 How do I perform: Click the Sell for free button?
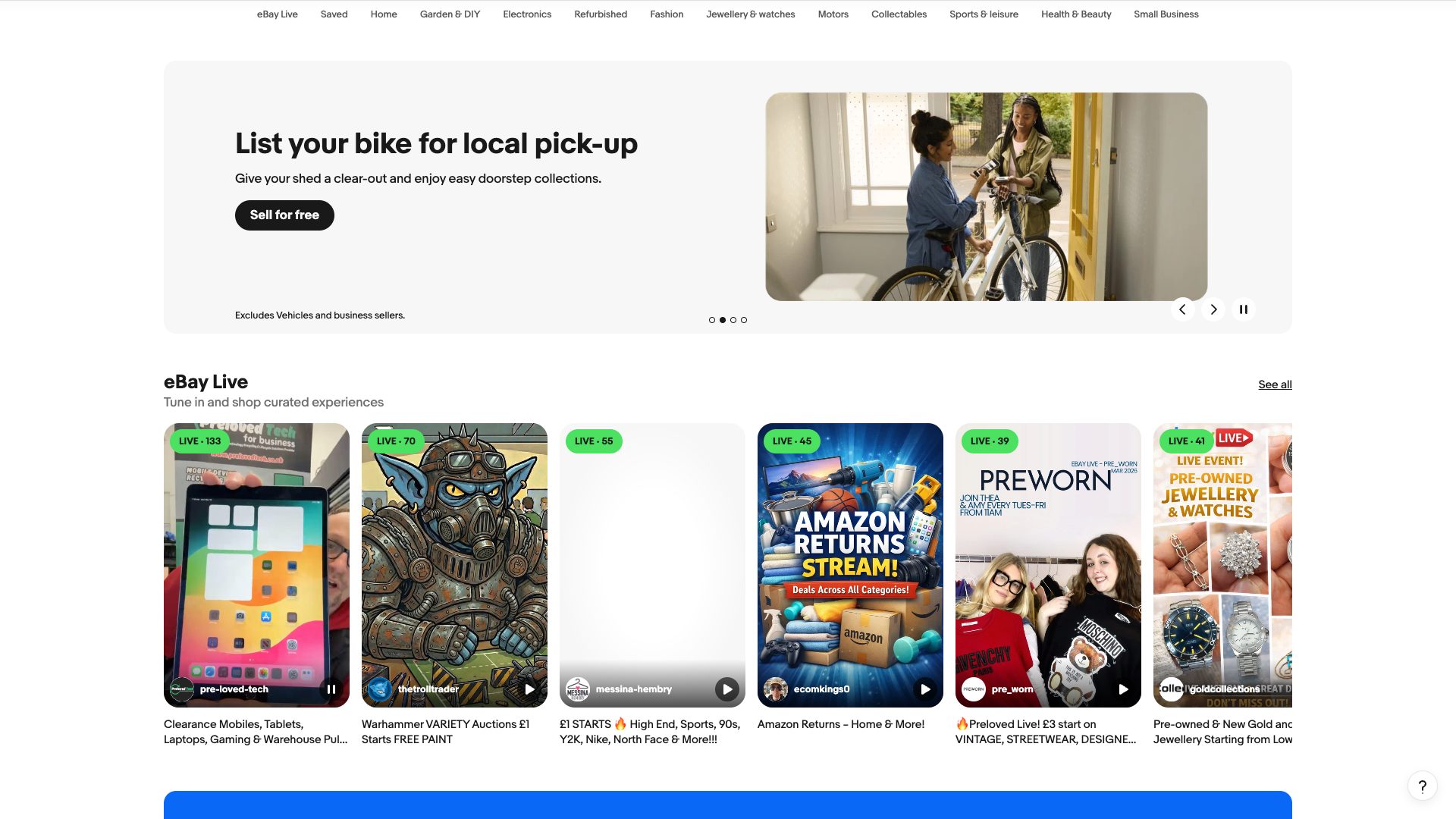point(284,215)
